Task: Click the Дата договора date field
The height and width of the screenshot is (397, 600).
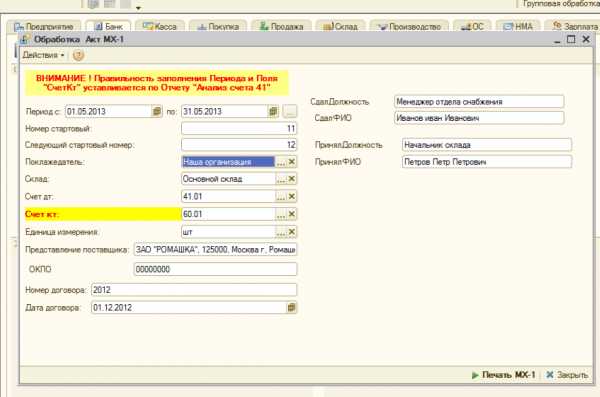Action: (x=189, y=307)
